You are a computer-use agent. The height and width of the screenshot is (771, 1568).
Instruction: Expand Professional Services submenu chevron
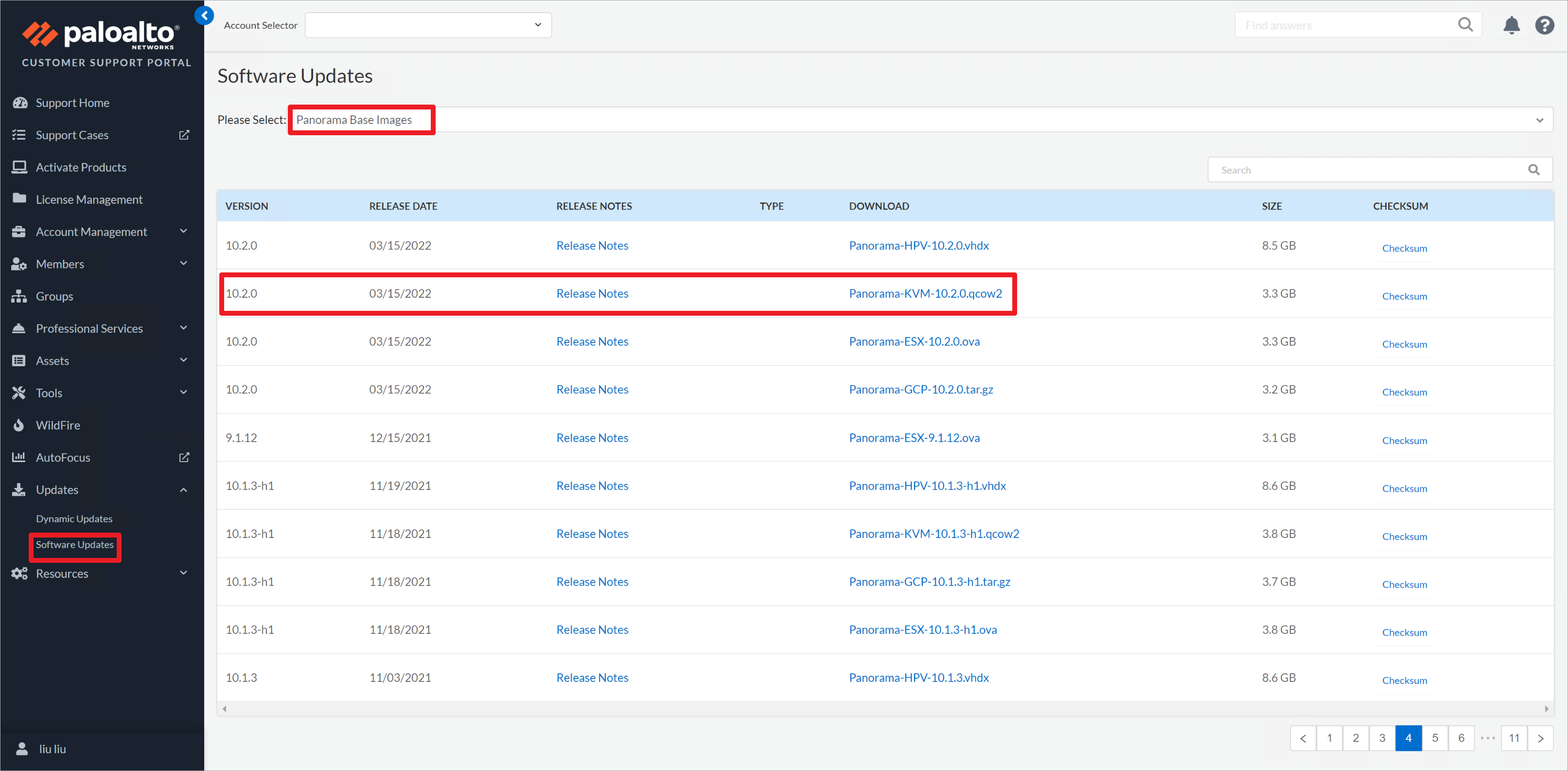tap(184, 328)
